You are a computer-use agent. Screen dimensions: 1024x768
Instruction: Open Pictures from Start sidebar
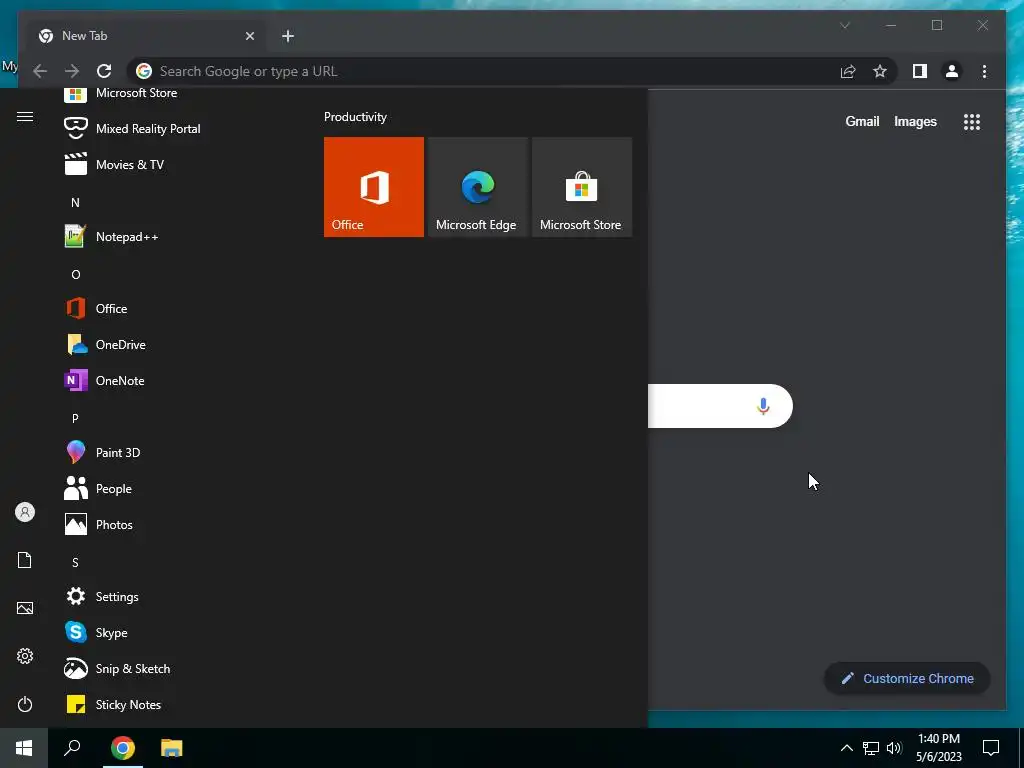[25, 608]
